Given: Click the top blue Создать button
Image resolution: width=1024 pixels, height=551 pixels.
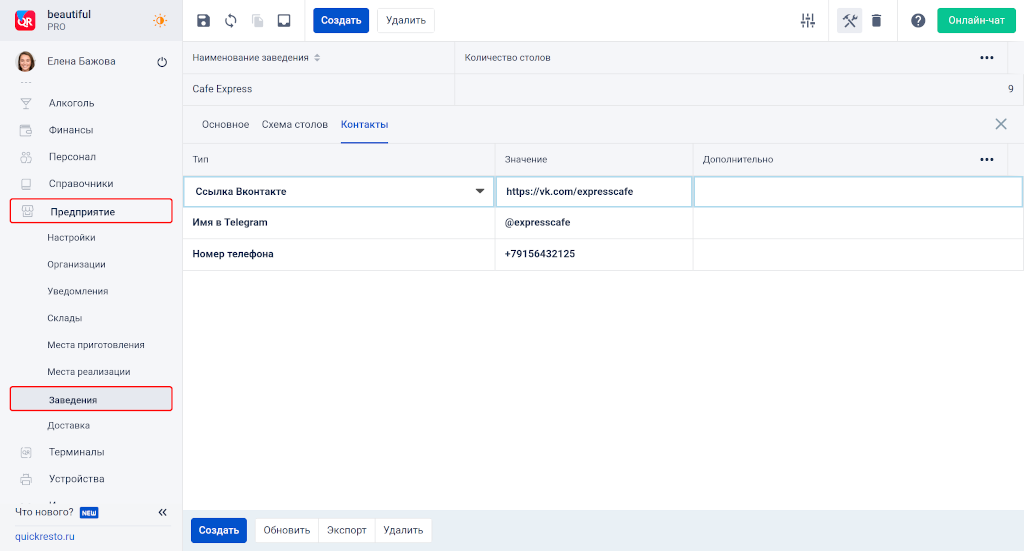Looking at the screenshot, I should 341,20.
